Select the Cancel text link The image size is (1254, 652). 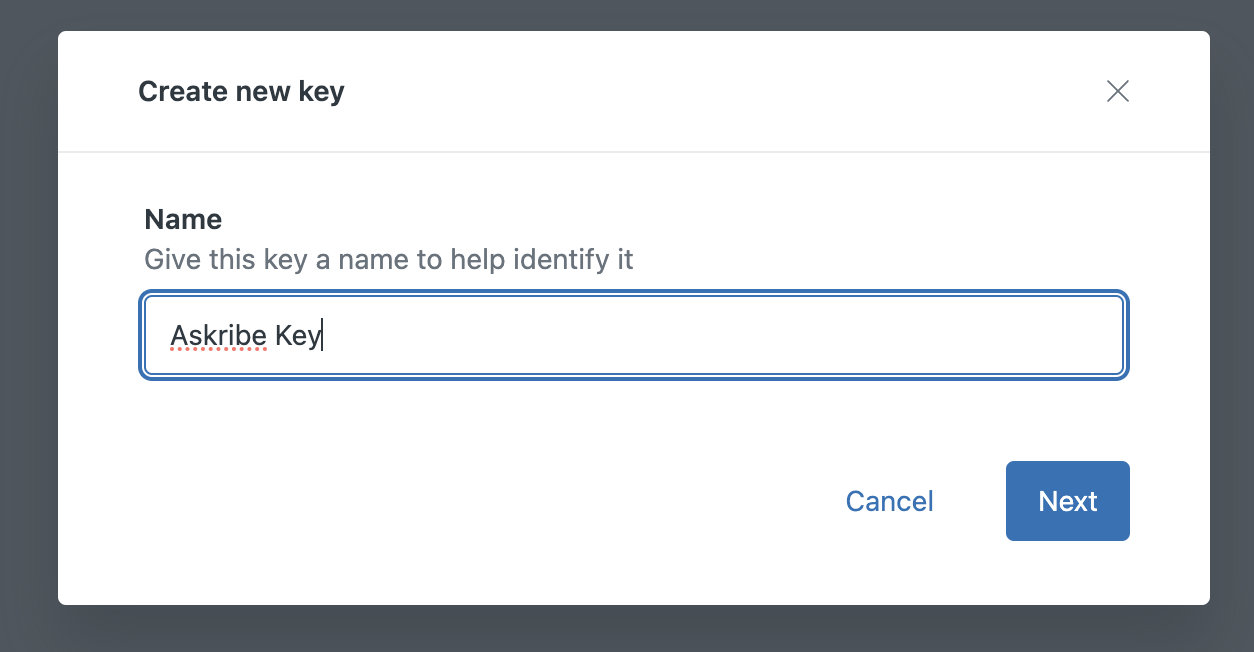(x=889, y=501)
